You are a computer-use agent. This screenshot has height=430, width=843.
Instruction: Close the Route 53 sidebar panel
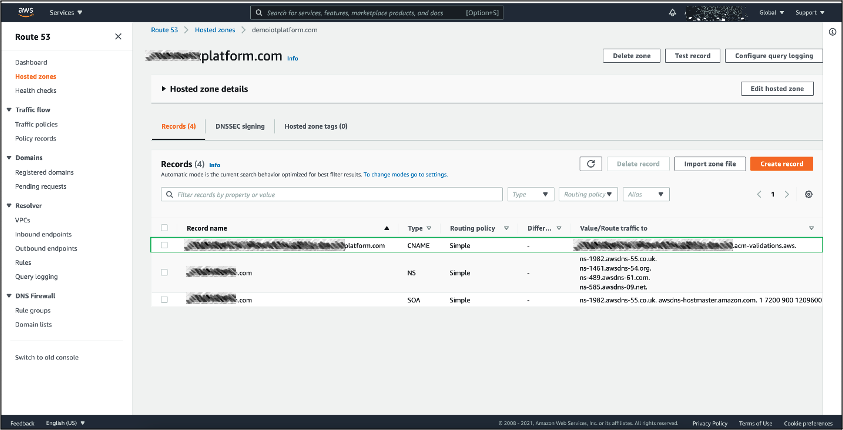pos(119,37)
